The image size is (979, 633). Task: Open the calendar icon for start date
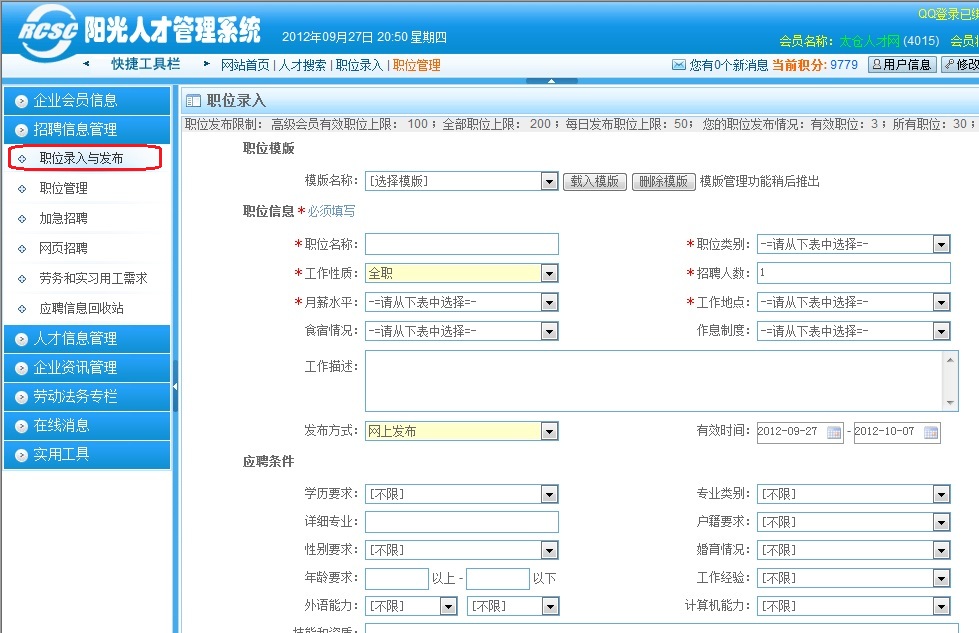point(834,432)
